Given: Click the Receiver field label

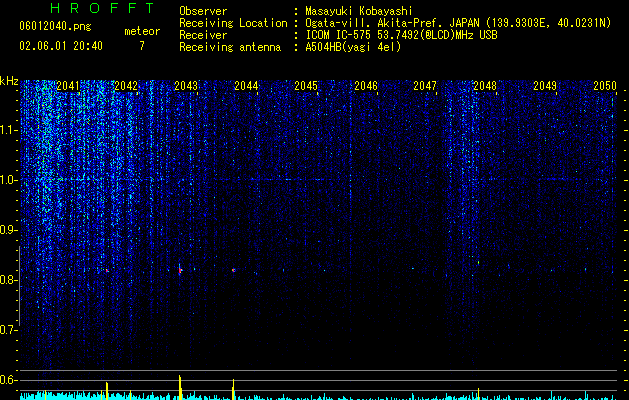Looking at the screenshot, I should 203,35.
